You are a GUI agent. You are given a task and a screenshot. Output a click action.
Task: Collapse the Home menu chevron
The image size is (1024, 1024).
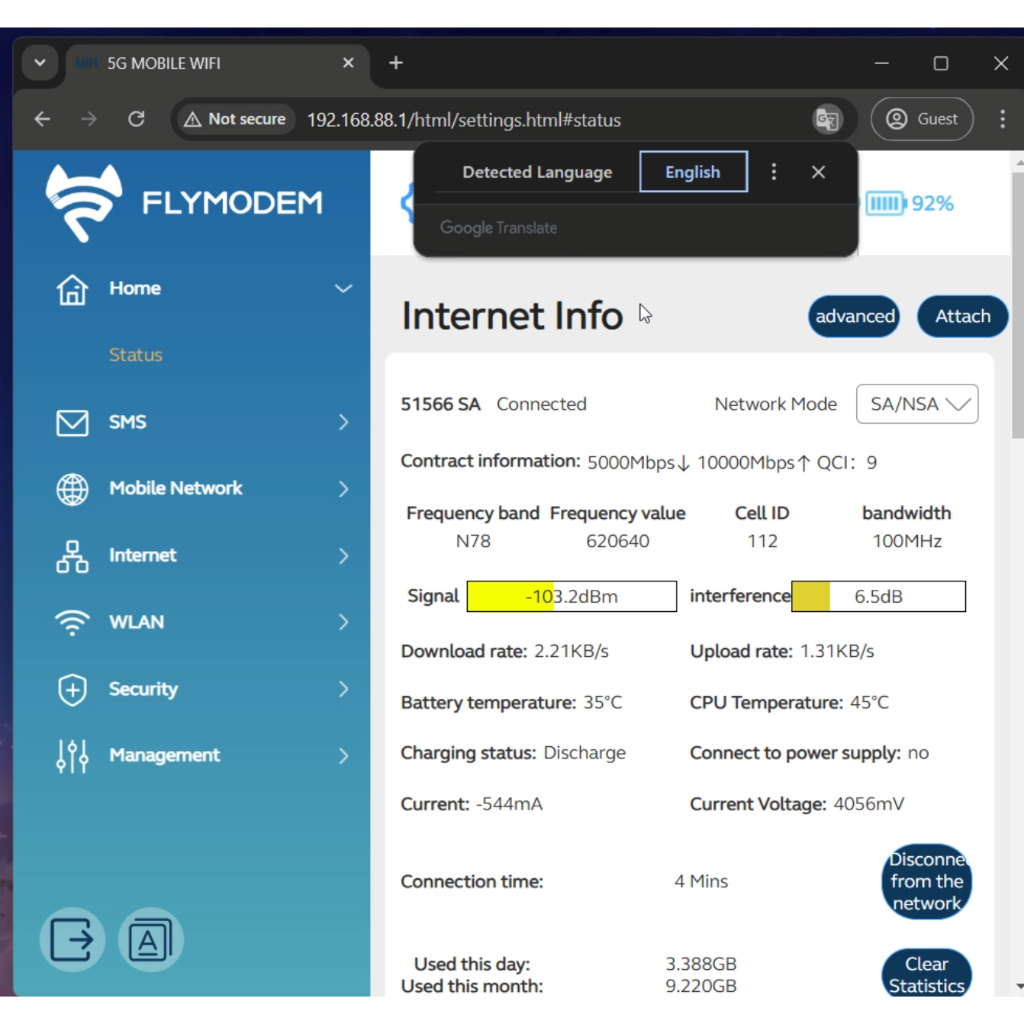coord(343,289)
